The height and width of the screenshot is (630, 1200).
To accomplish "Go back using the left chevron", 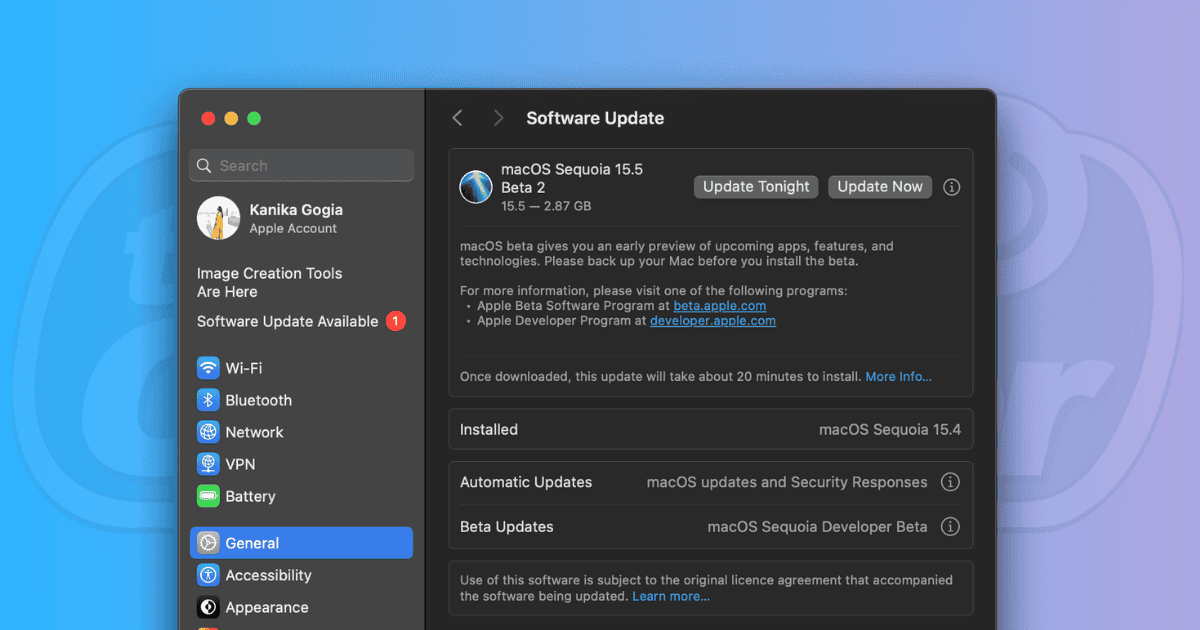I will click(458, 118).
